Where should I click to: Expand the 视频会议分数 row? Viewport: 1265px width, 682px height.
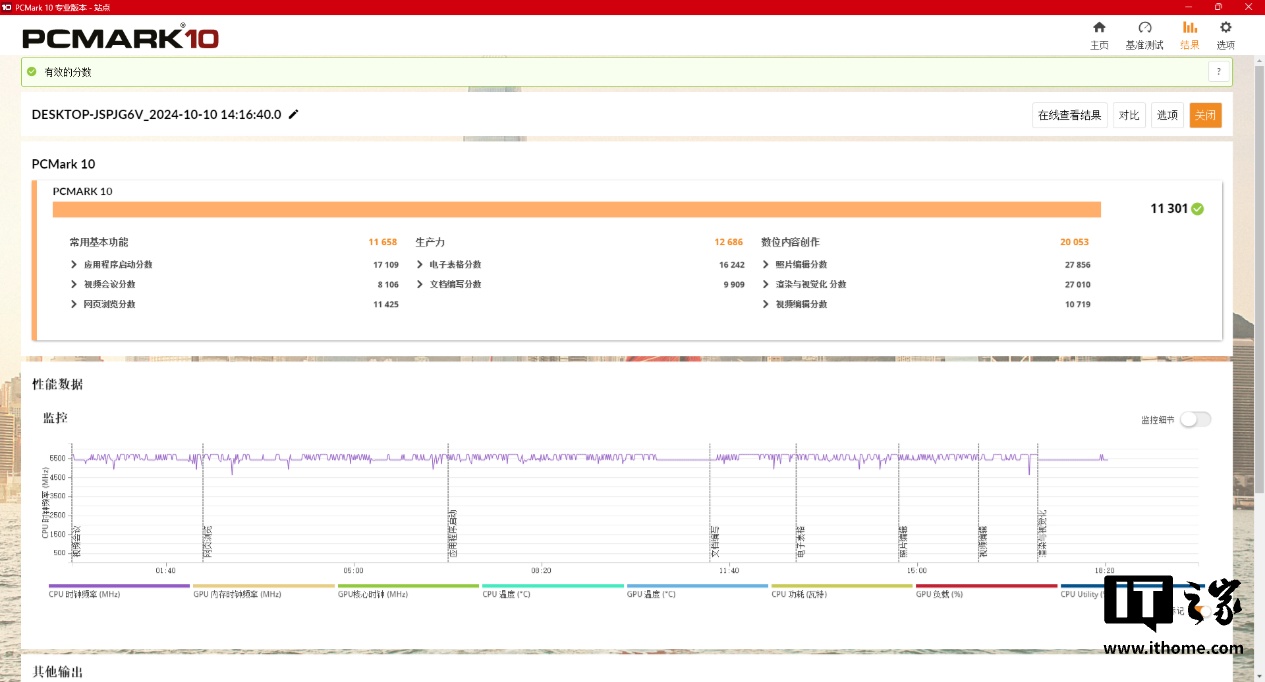(x=74, y=285)
